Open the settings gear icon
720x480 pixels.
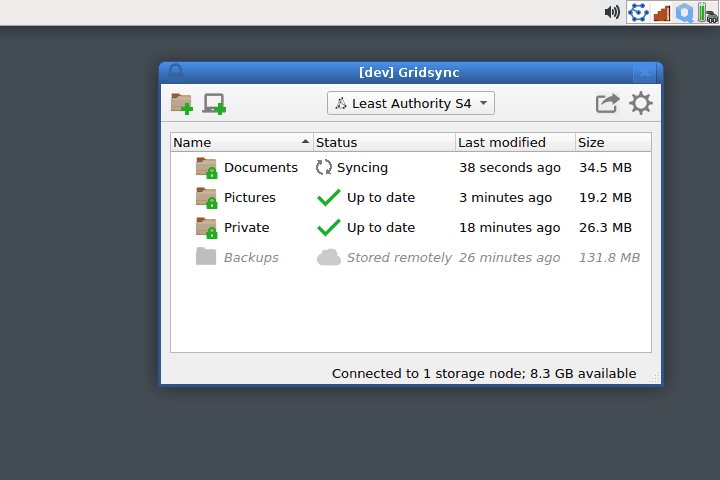[641, 103]
